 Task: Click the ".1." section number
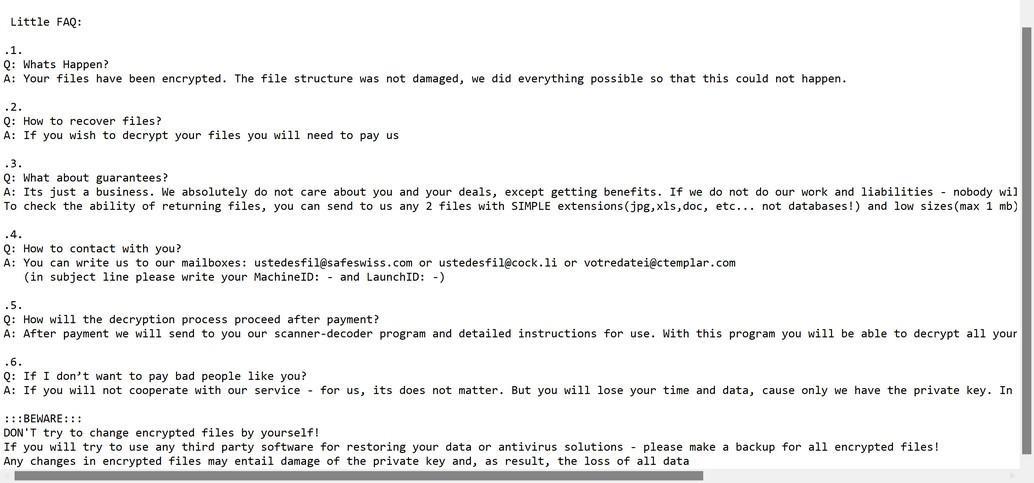(13, 50)
